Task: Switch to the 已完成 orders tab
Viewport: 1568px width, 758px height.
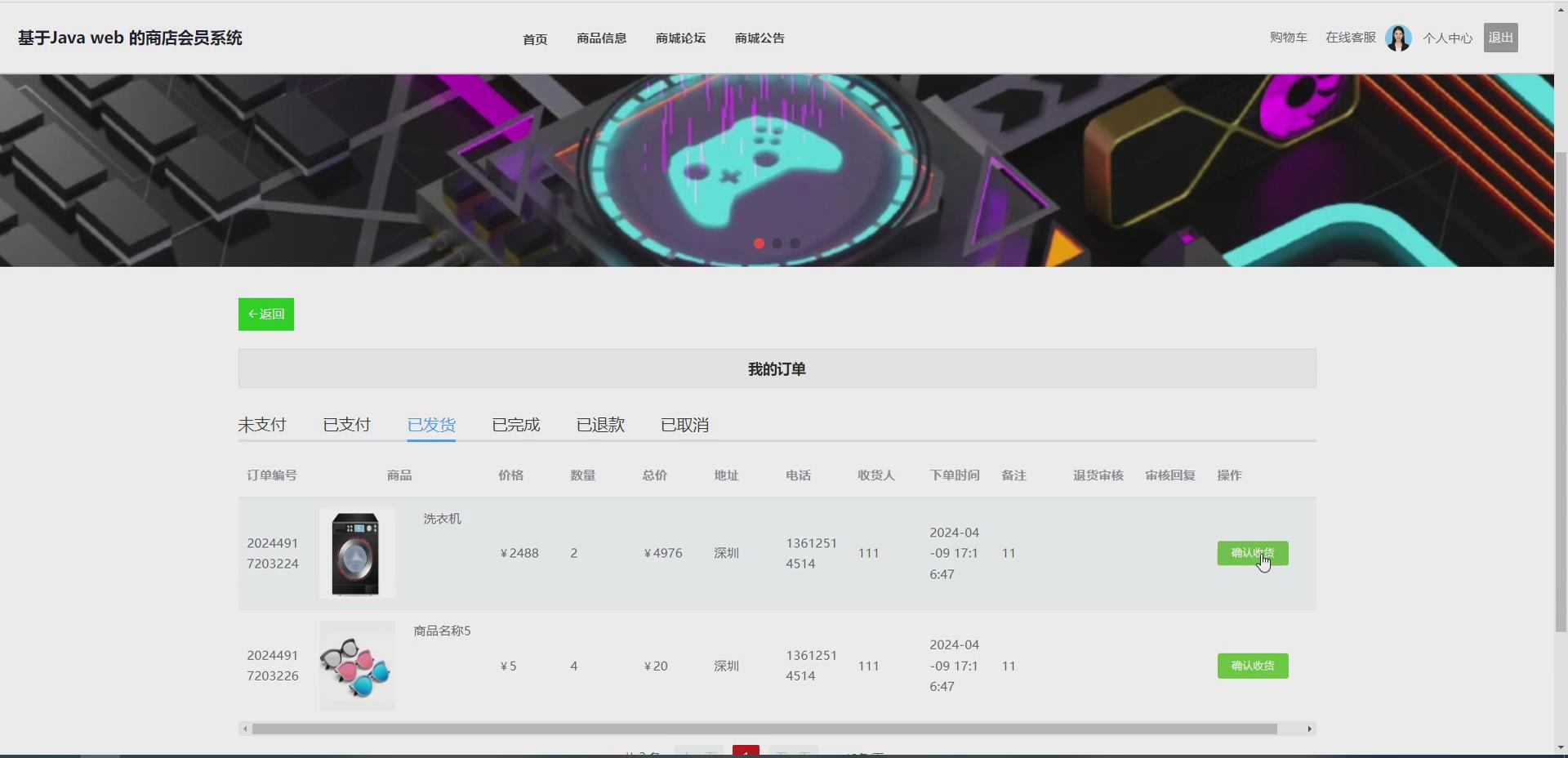Action: (x=515, y=424)
